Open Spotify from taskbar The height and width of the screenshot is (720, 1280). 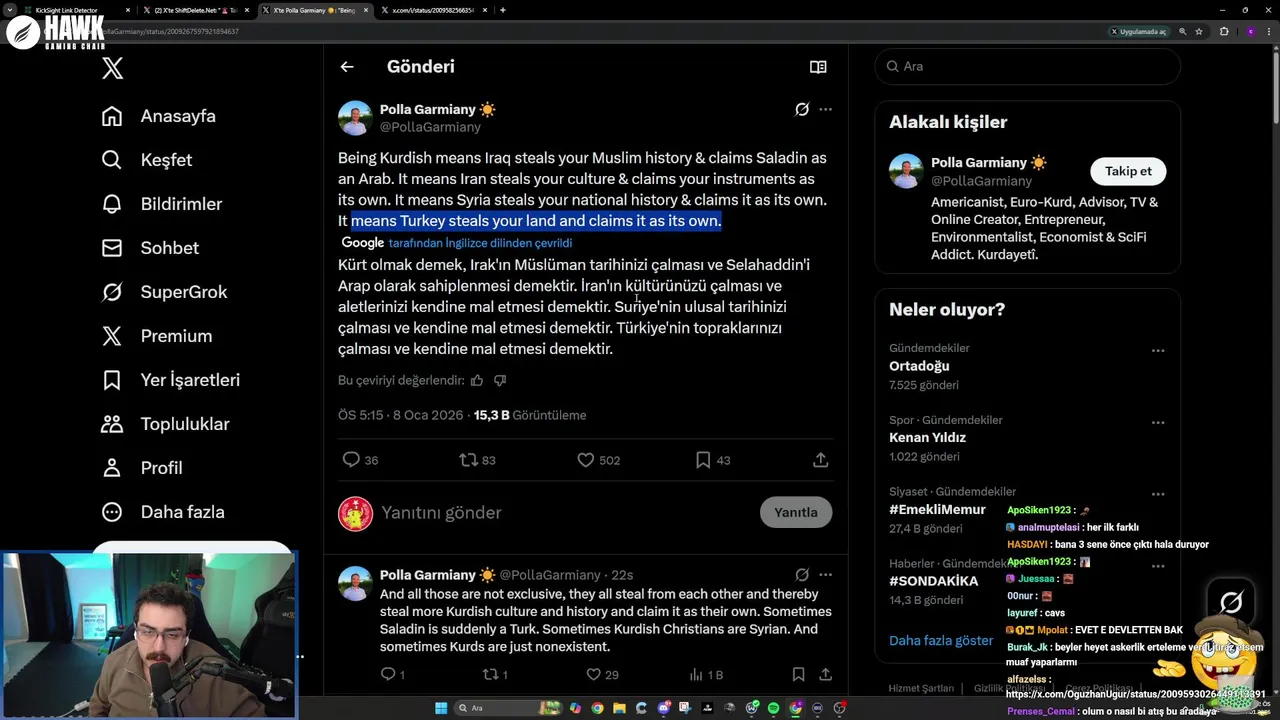773,708
